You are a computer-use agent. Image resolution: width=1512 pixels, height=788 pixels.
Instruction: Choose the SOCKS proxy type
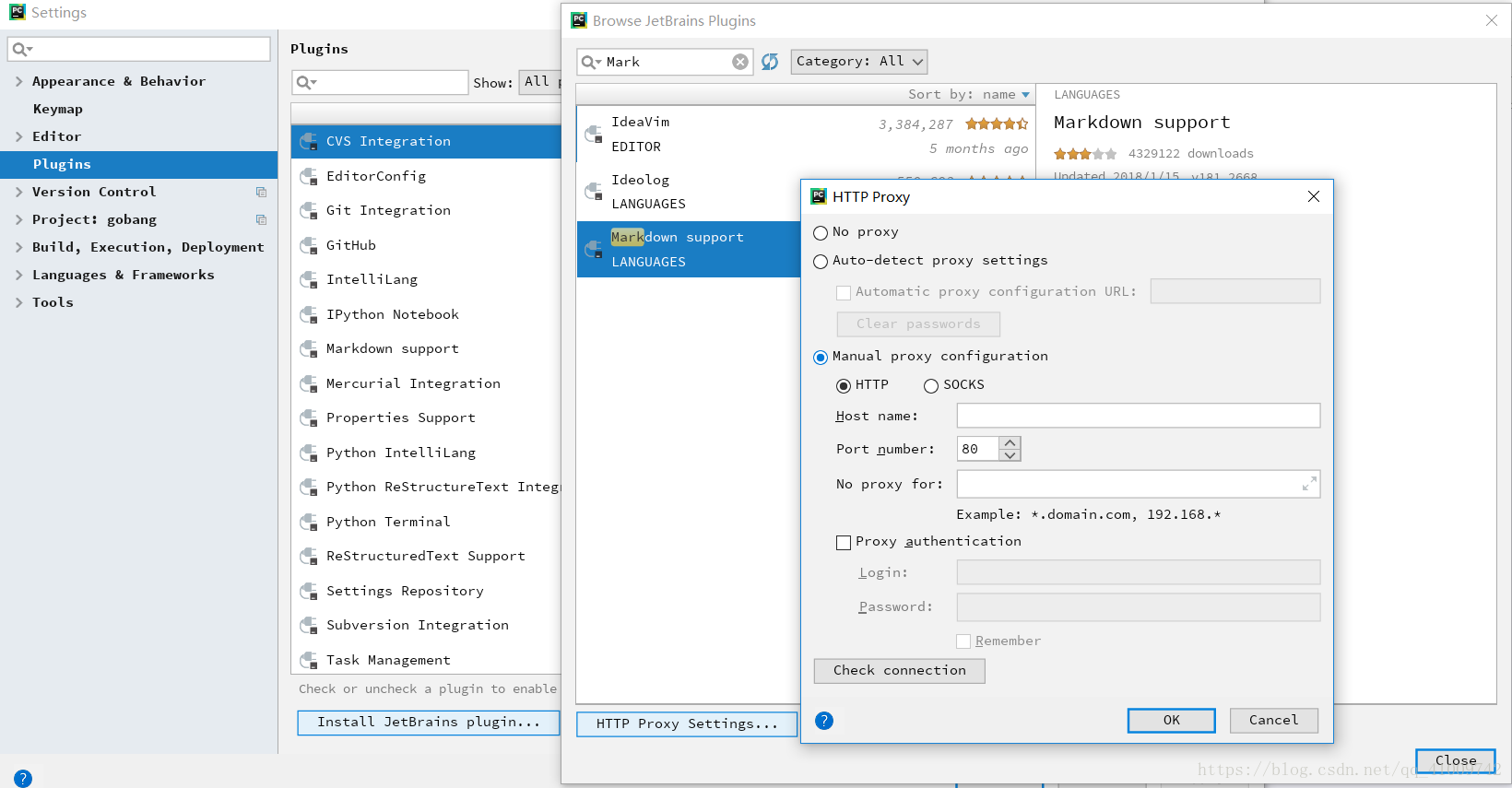coord(931,386)
